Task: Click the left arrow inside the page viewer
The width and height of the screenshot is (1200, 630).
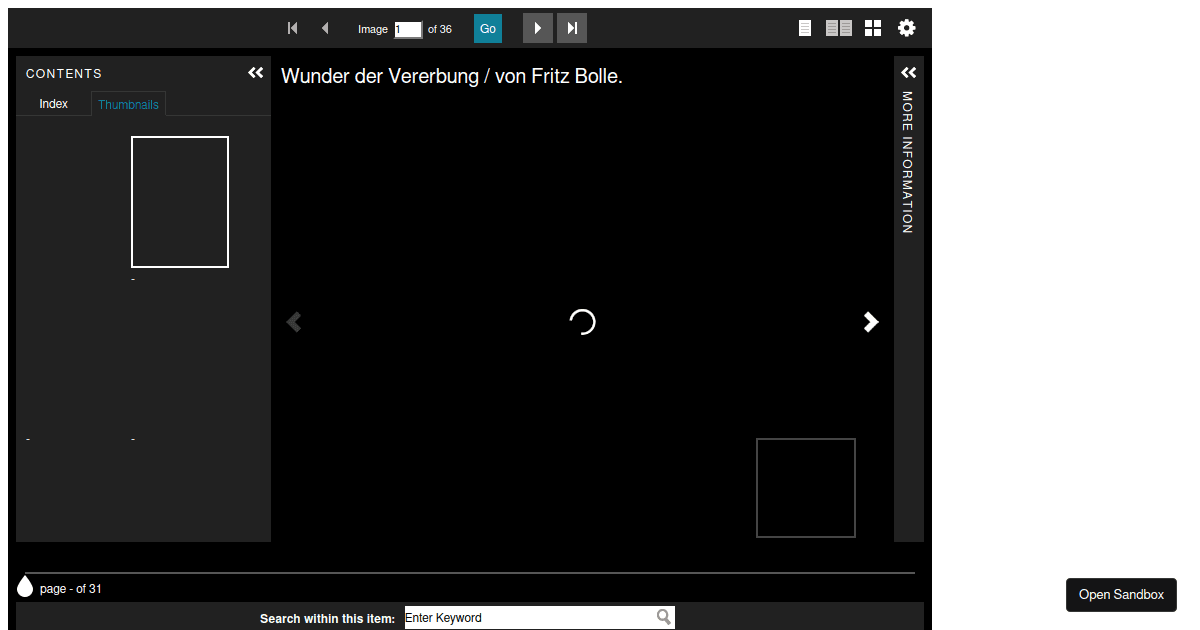Action: [x=293, y=322]
